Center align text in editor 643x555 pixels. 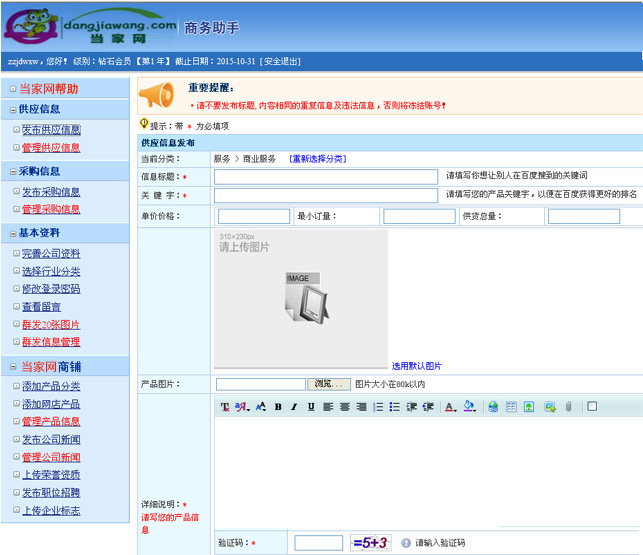[x=345, y=407]
